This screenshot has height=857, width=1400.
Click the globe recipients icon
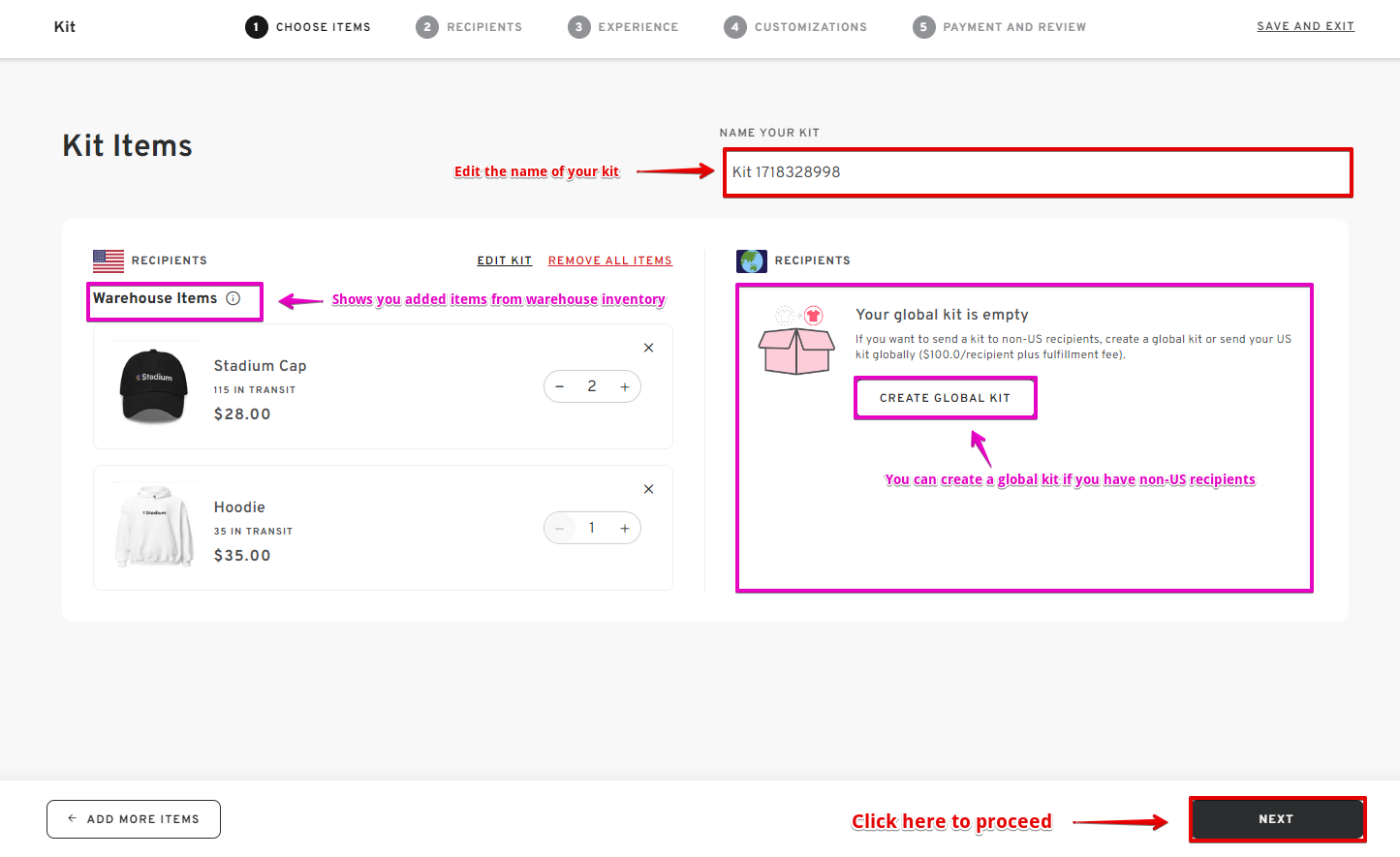(x=751, y=260)
